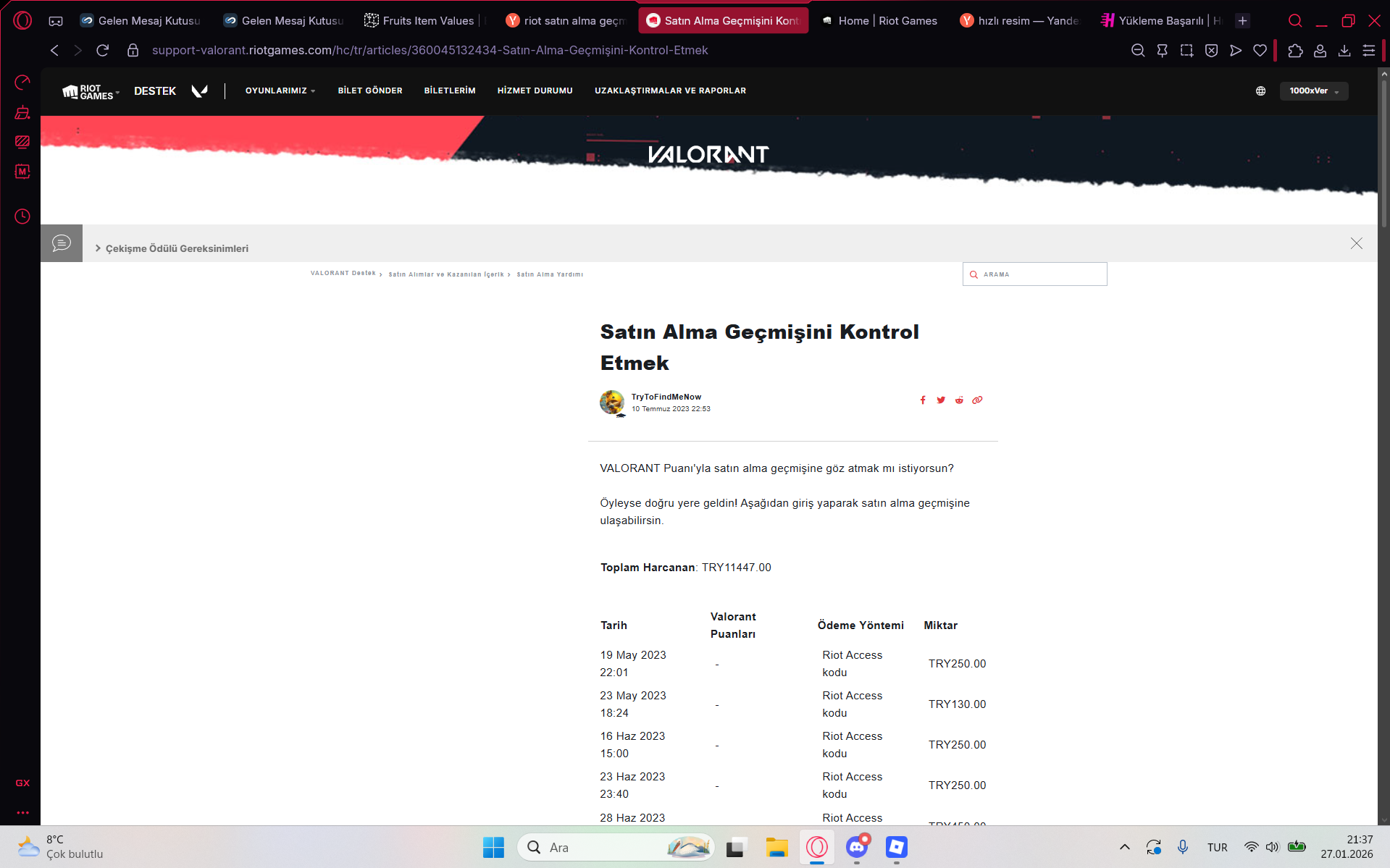The image size is (1390, 868).
Task: Show hidden system tray icons
Action: (1125, 847)
